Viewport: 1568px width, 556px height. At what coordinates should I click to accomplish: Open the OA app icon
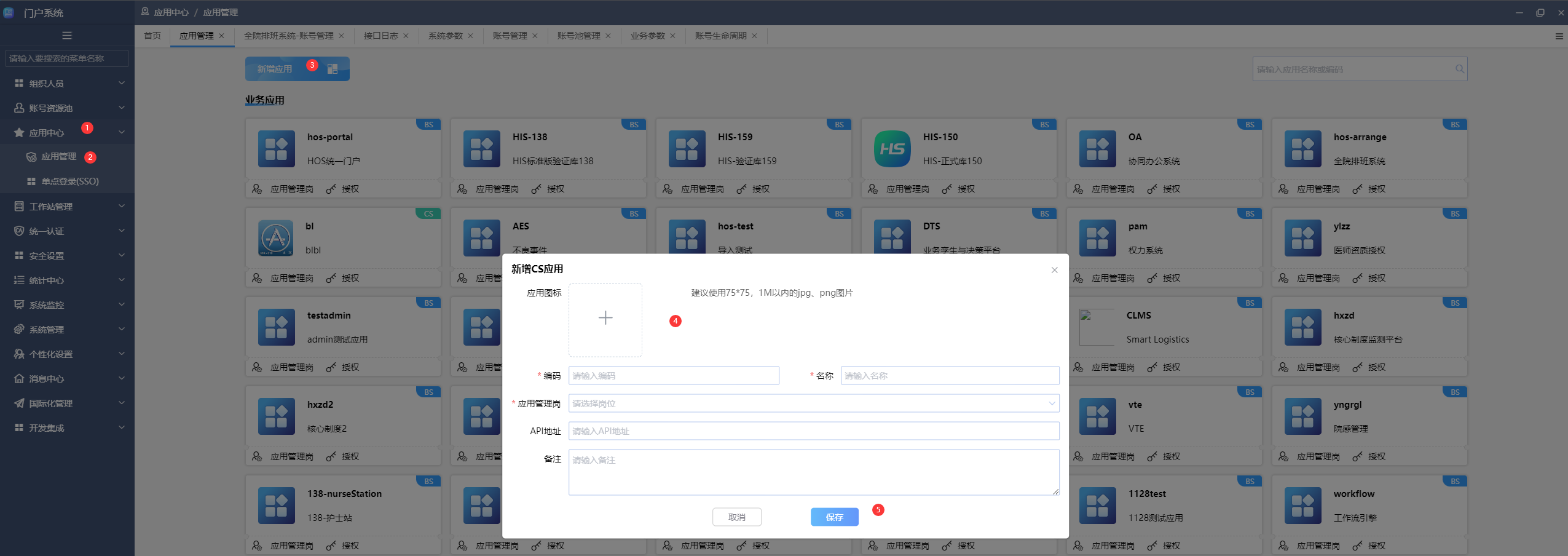coord(1098,149)
